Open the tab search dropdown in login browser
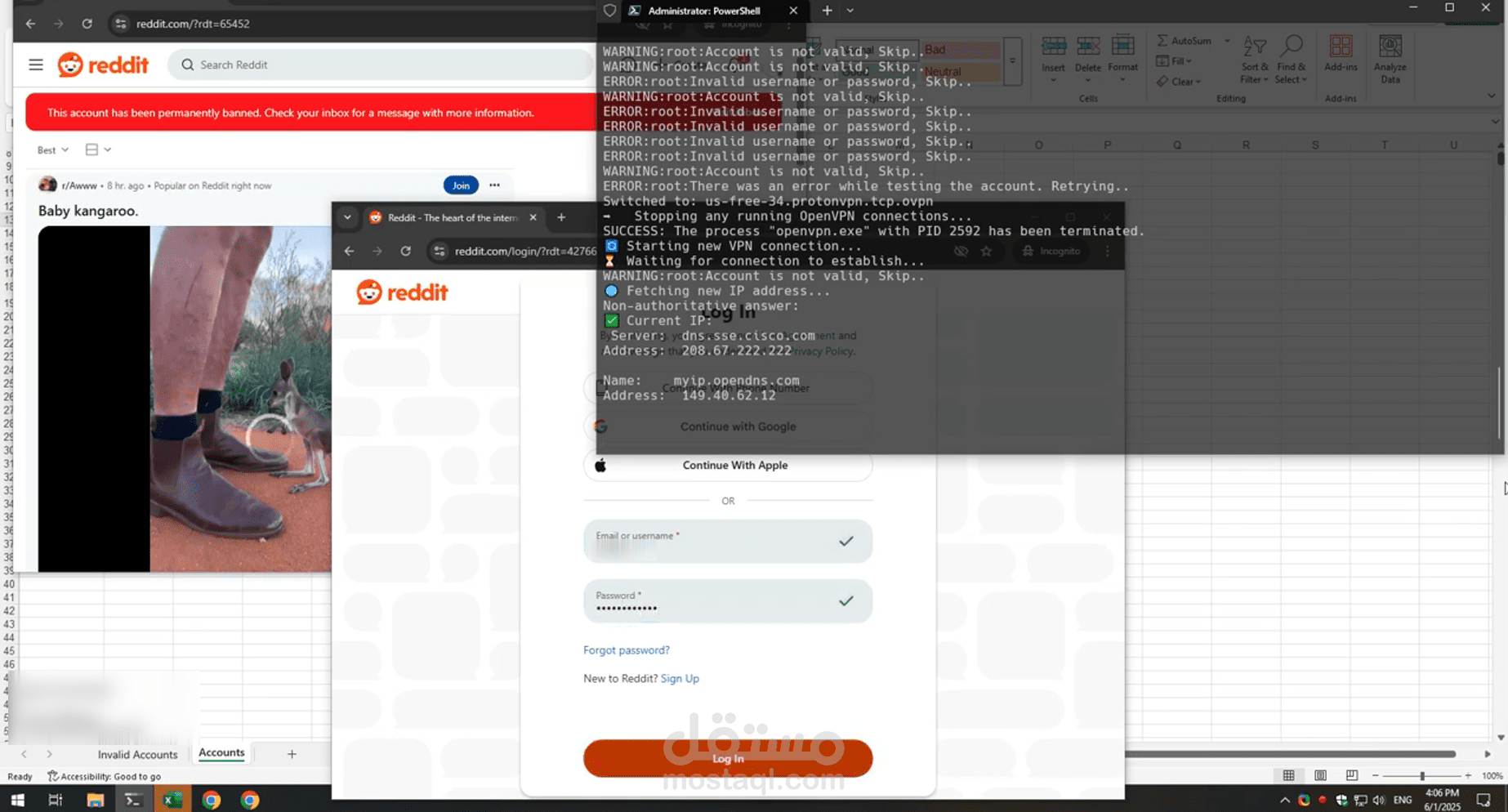 (x=347, y=217)
